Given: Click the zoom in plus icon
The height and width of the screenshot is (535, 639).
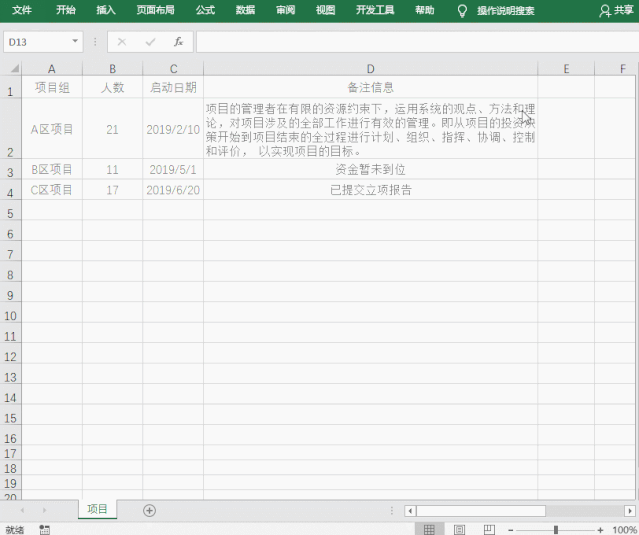Looking at the screenshot, I should coord(600,529).
